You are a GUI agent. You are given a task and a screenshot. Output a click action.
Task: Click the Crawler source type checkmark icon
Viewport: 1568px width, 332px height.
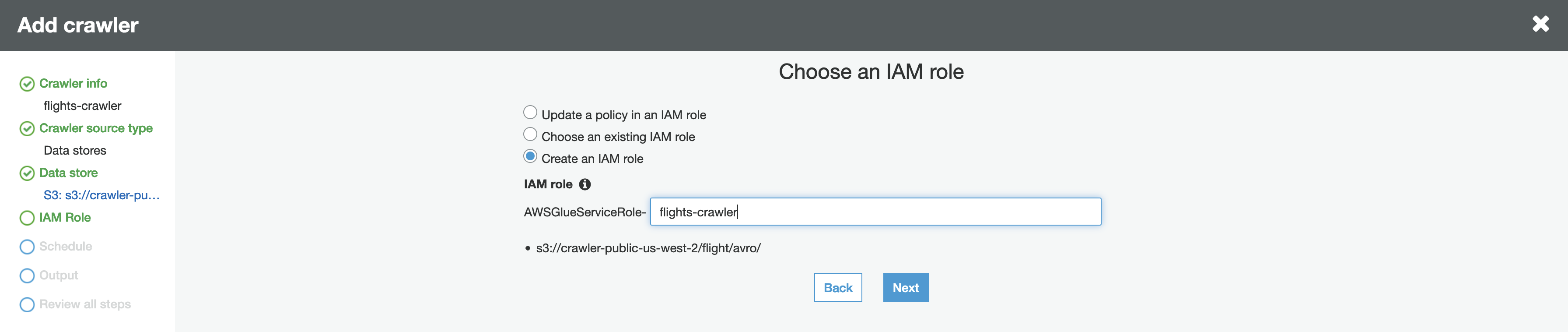pyautogui.click(x=27, y=128)
